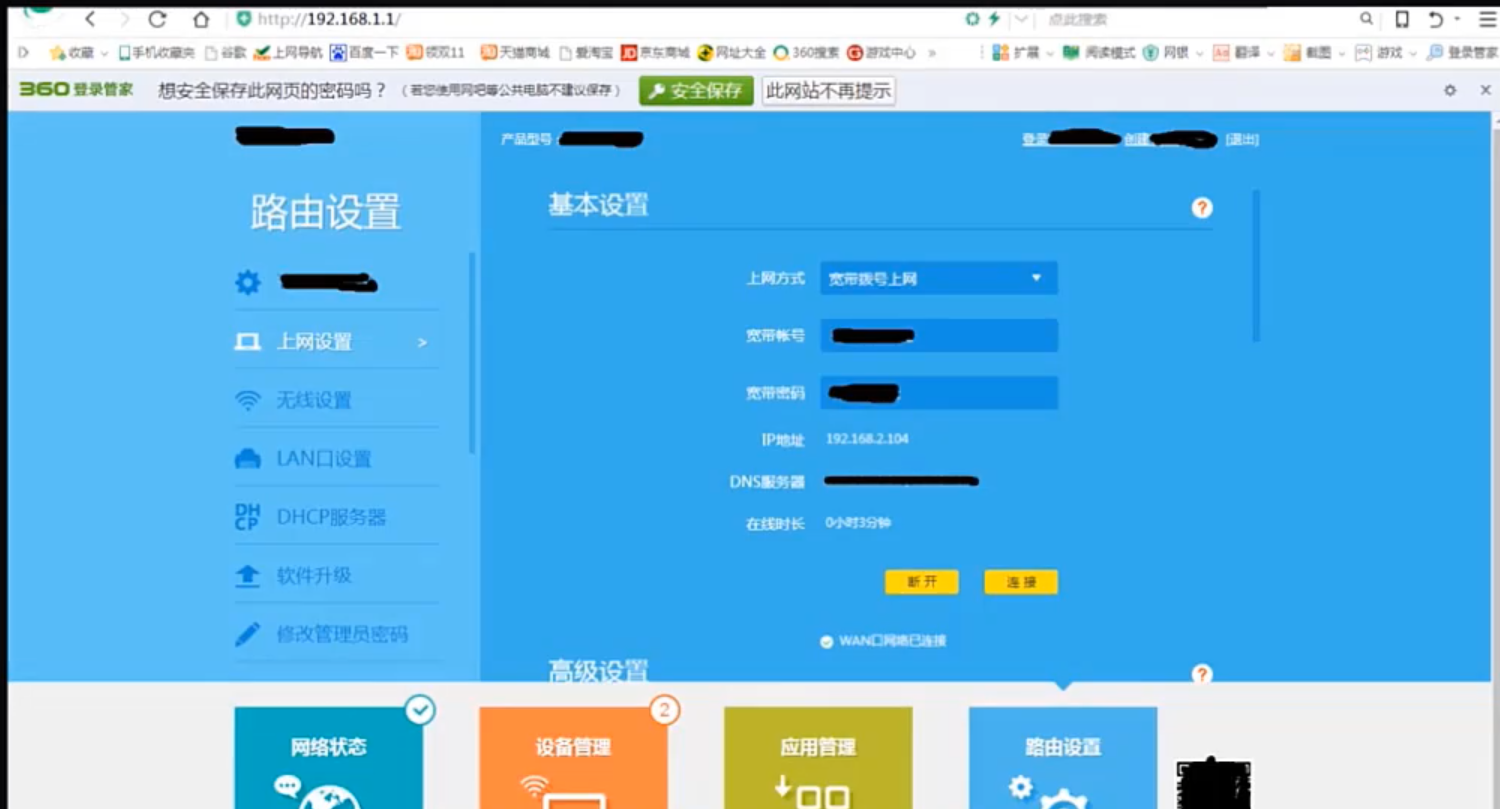Select the LAN口设置 menu item
Viewport: 1500px width, 809px height.
coord(323,459)
